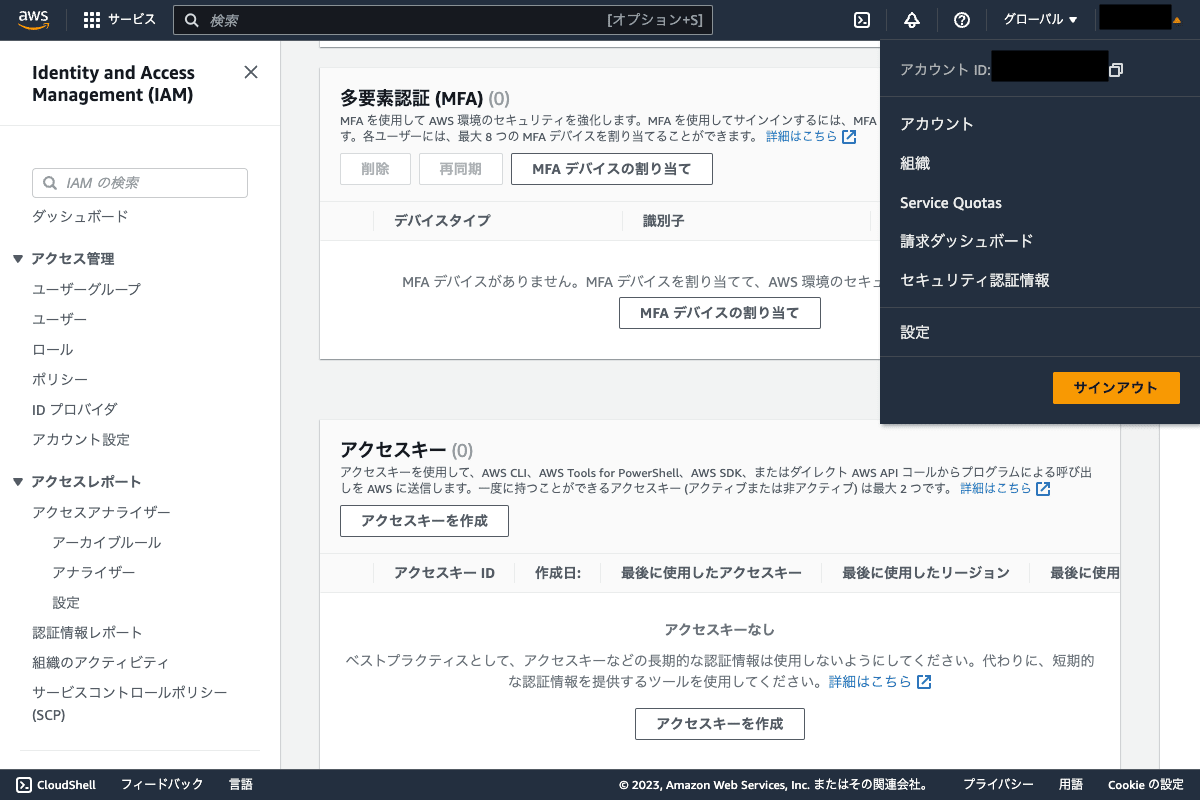Click アクセスキー ID column header

coord(444,573)
